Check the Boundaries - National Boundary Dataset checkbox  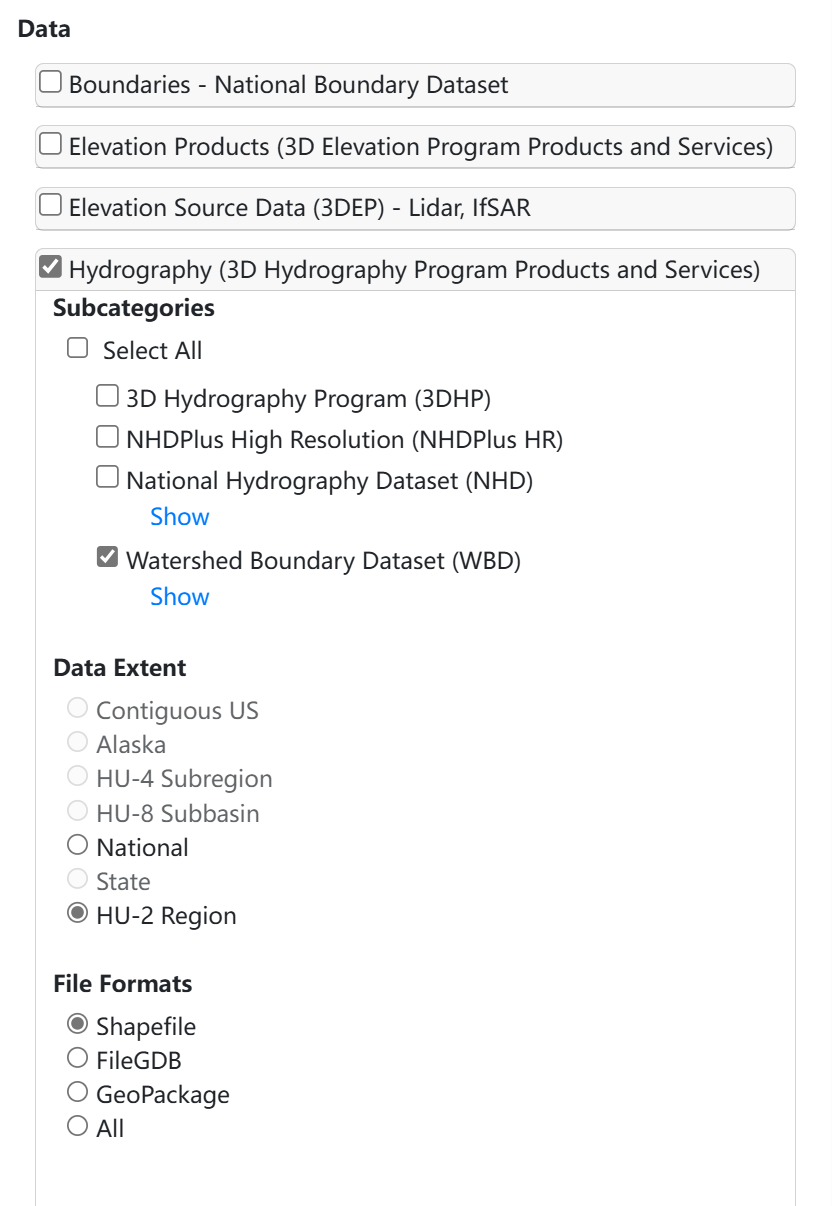pyautogui.click(x=50, y=83)
